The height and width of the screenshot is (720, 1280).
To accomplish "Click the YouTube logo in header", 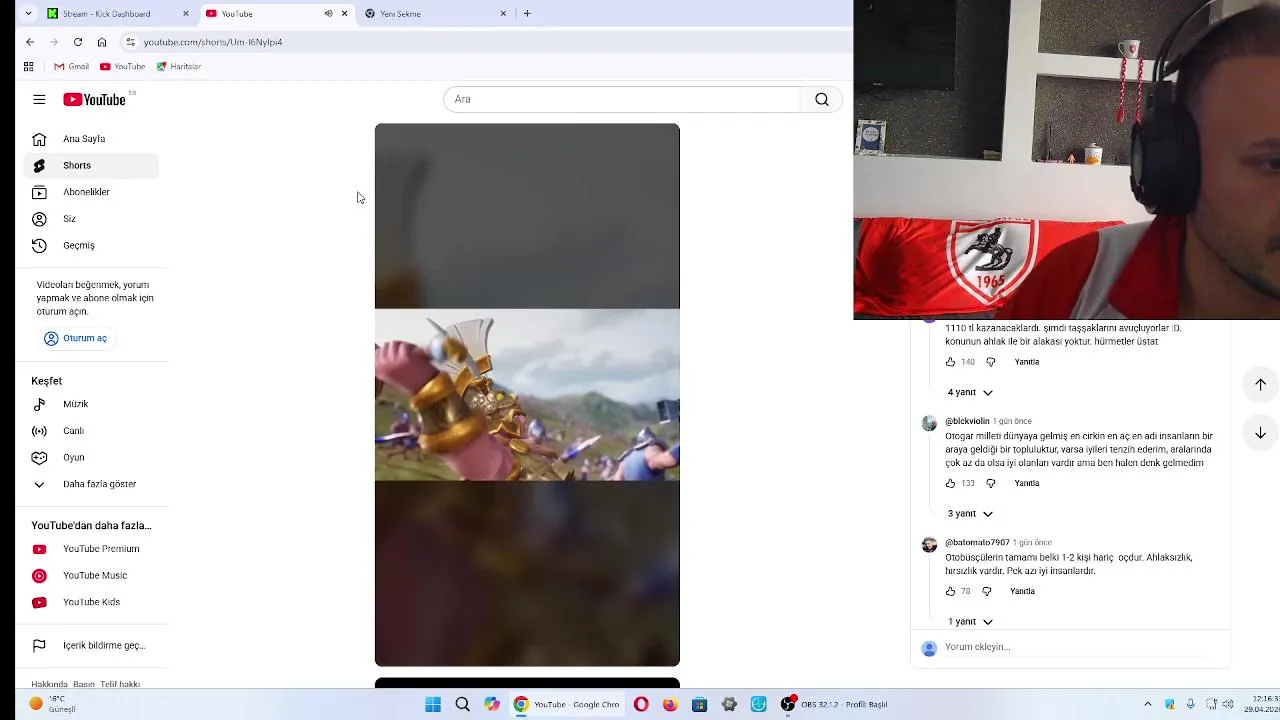I will click(x=95, y=99).
